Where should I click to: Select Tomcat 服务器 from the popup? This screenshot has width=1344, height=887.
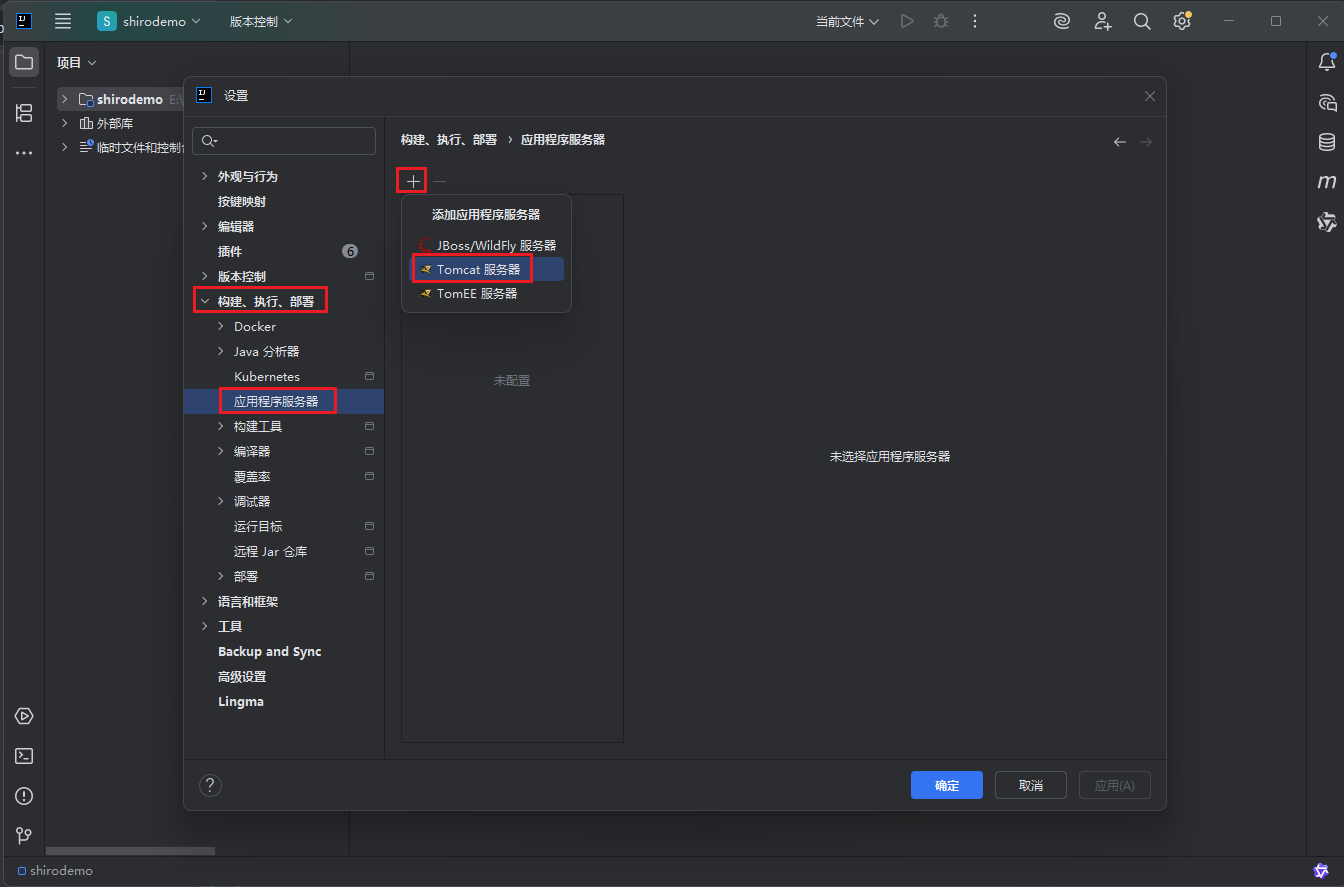coord(478,270)
